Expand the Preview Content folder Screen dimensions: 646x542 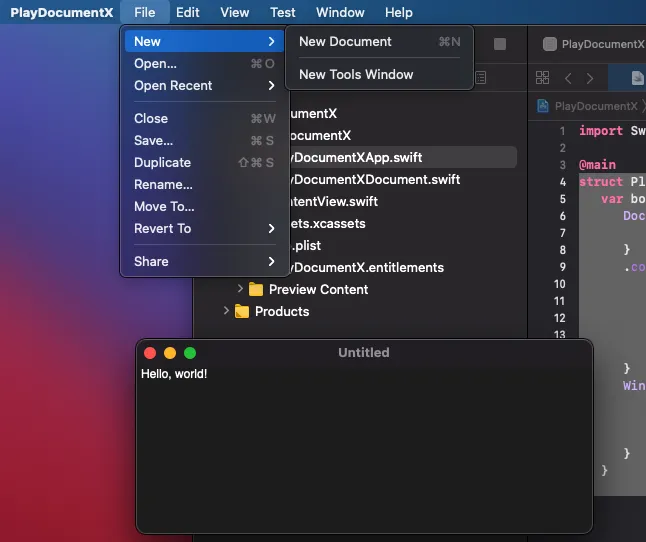240,289
